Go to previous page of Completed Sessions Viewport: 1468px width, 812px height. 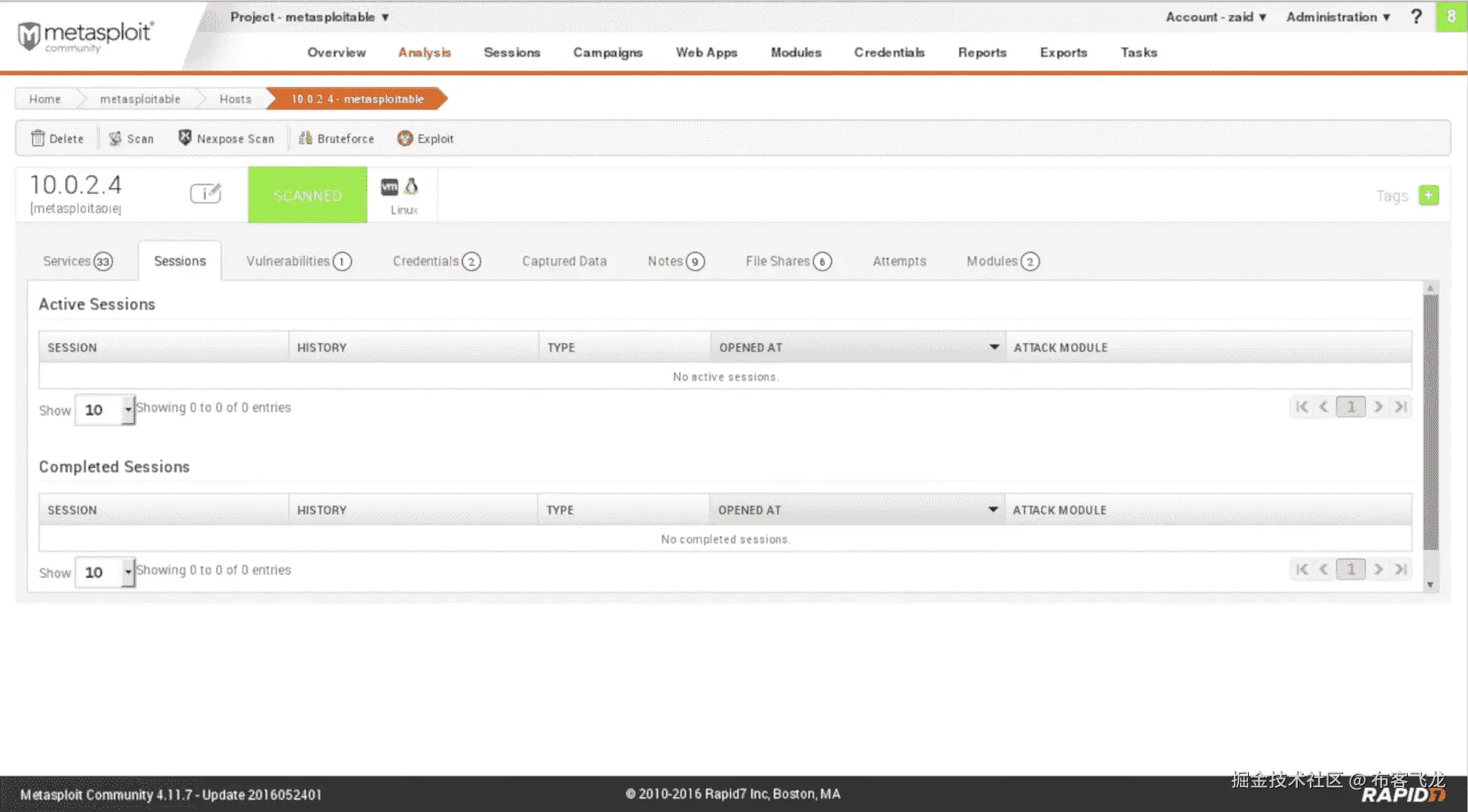1323,570
